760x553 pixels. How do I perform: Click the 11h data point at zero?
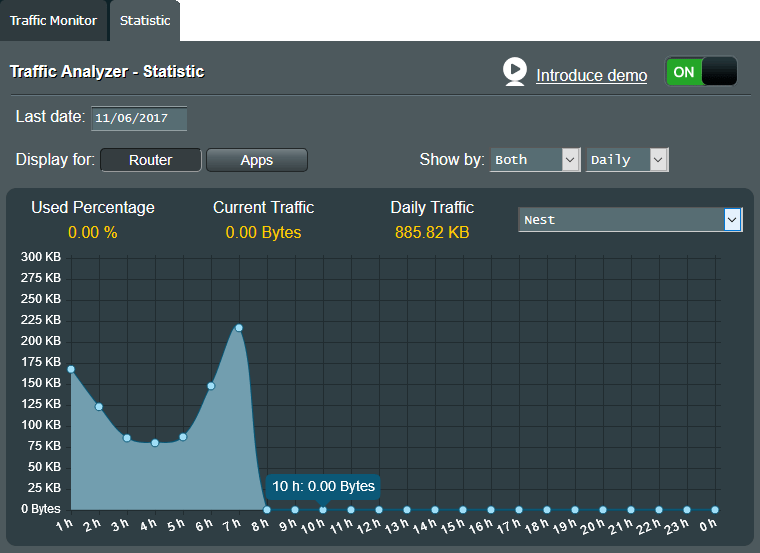pos(351,510)
